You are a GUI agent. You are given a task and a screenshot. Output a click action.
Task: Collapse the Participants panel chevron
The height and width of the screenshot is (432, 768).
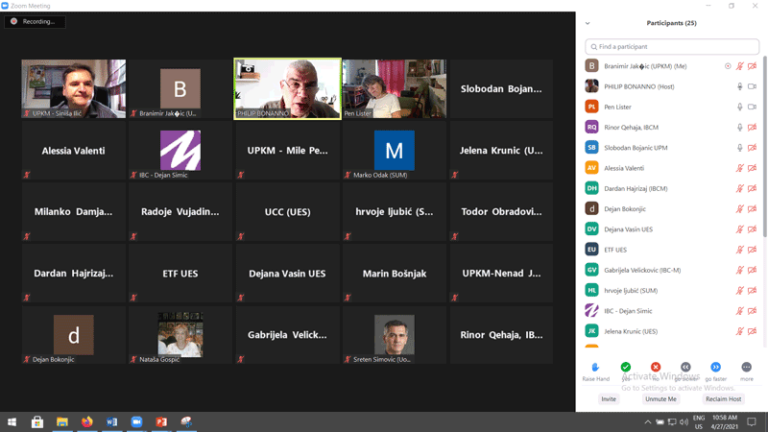pos(587,23)
